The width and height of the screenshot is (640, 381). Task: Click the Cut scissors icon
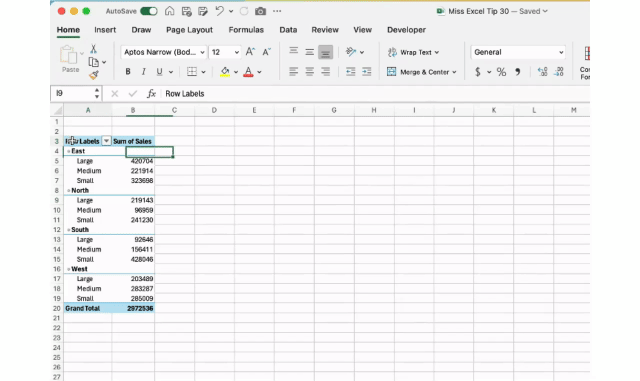click(x=93, y=49)
